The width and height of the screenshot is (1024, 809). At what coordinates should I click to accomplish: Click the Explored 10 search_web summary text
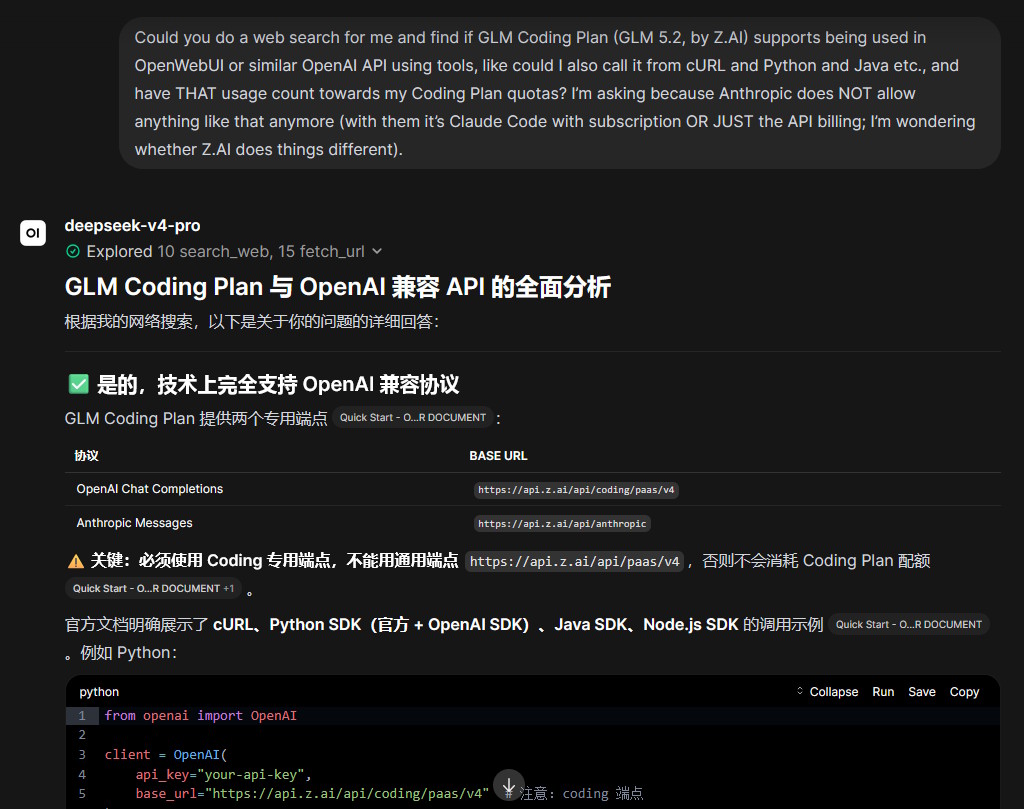click(225, 251)
